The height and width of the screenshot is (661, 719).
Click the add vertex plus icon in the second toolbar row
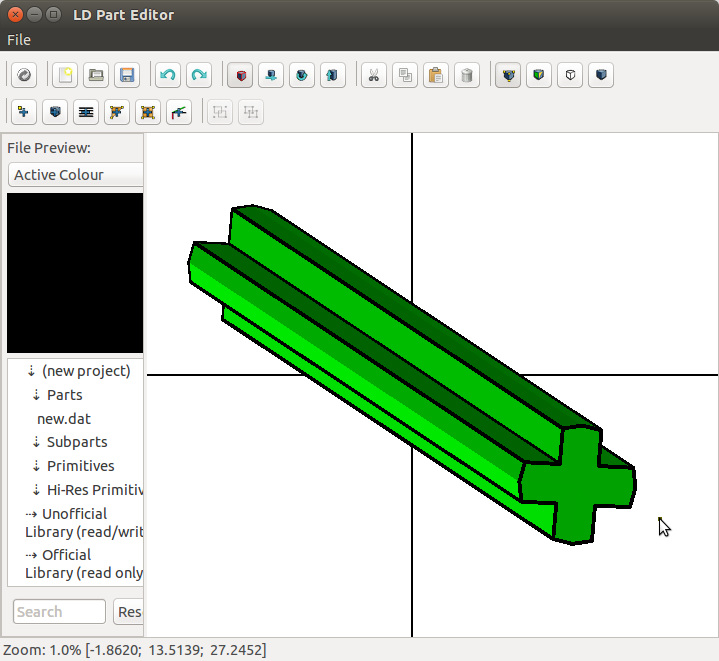24,112
